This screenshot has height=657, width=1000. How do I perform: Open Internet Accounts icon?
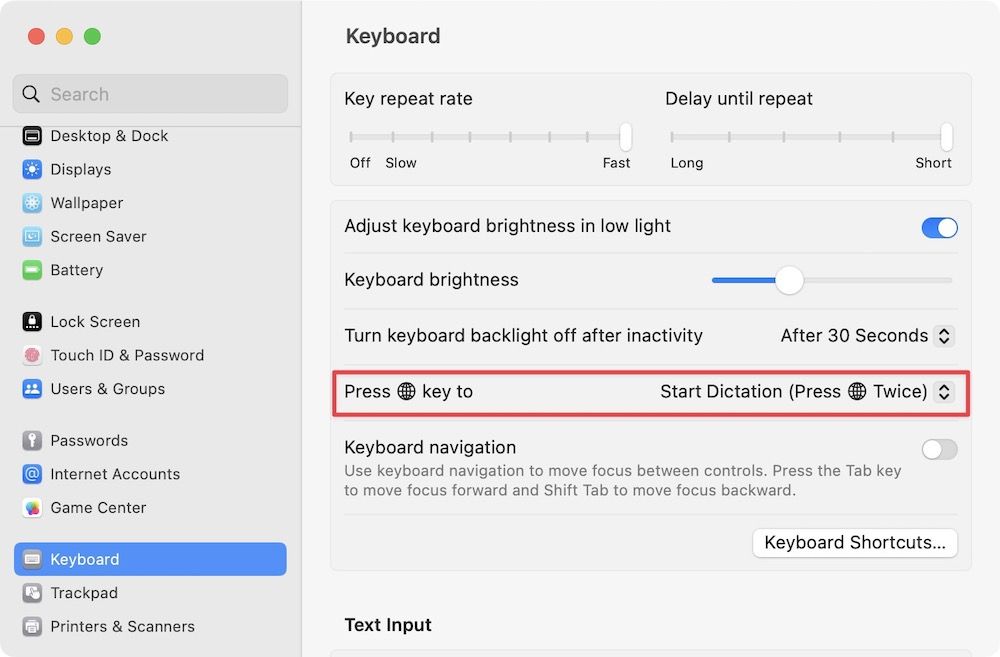coord(33,474)
